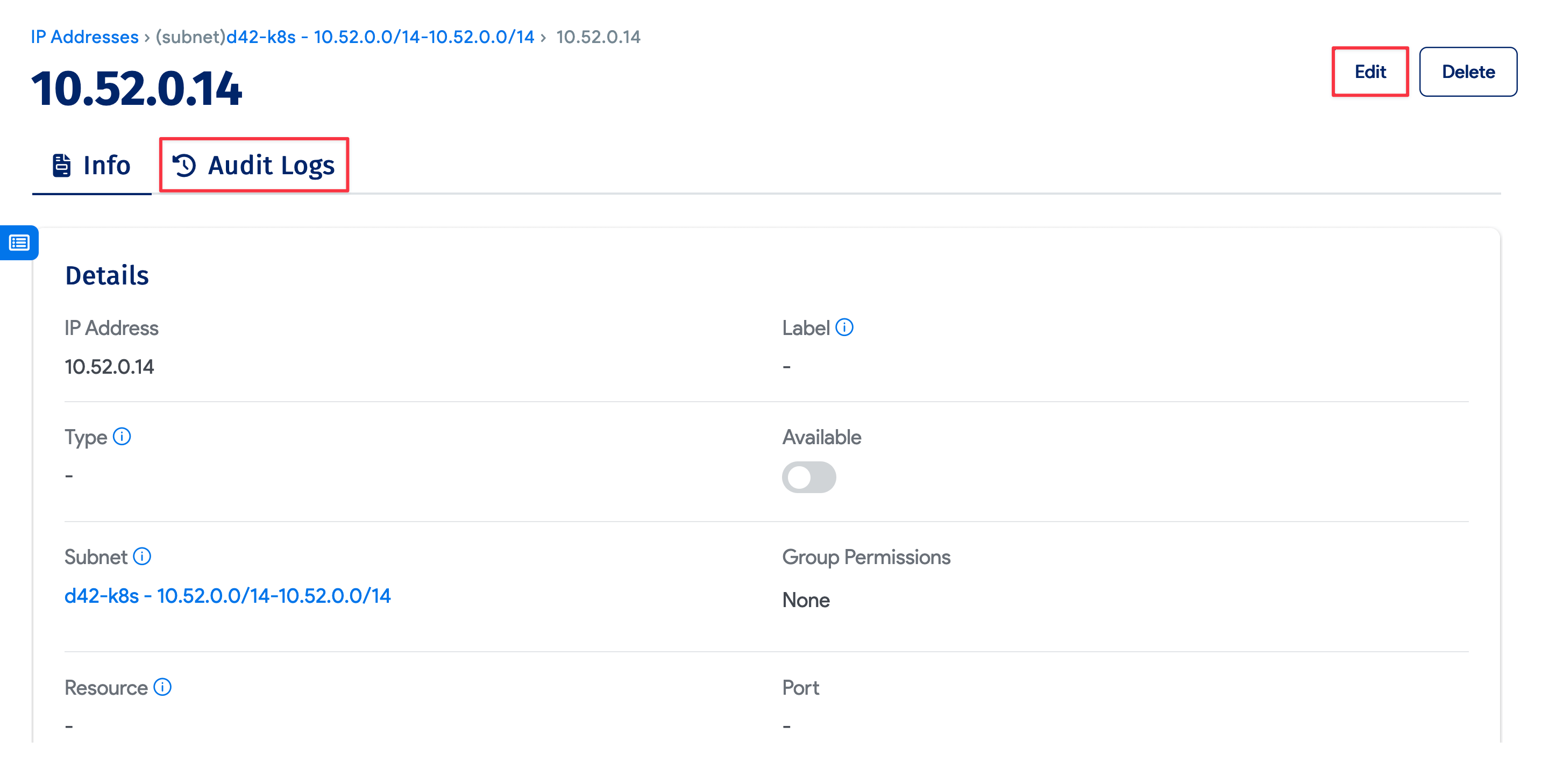This screenshot has height=784, width=1549.
Task: View the Subnet info tooltip icon
Action: pos(143,556)
